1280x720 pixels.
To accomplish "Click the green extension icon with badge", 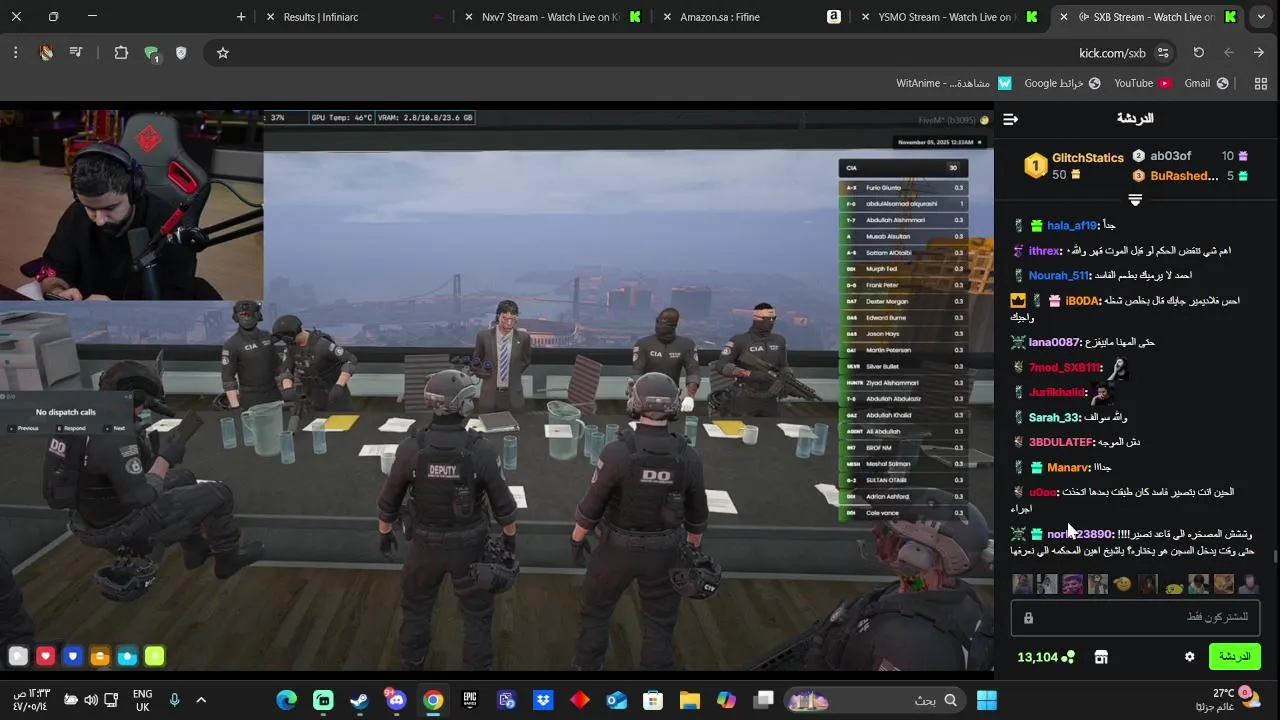I will click(151, 54).
